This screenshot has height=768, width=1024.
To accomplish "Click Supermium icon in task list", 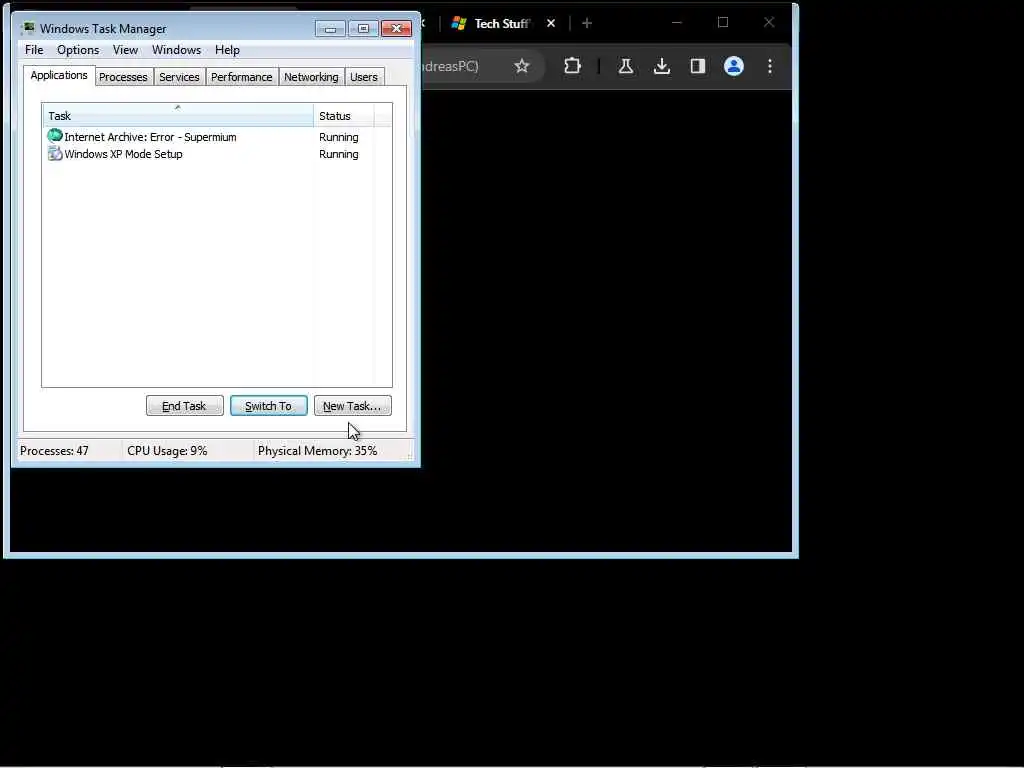I will coord(55,136).
